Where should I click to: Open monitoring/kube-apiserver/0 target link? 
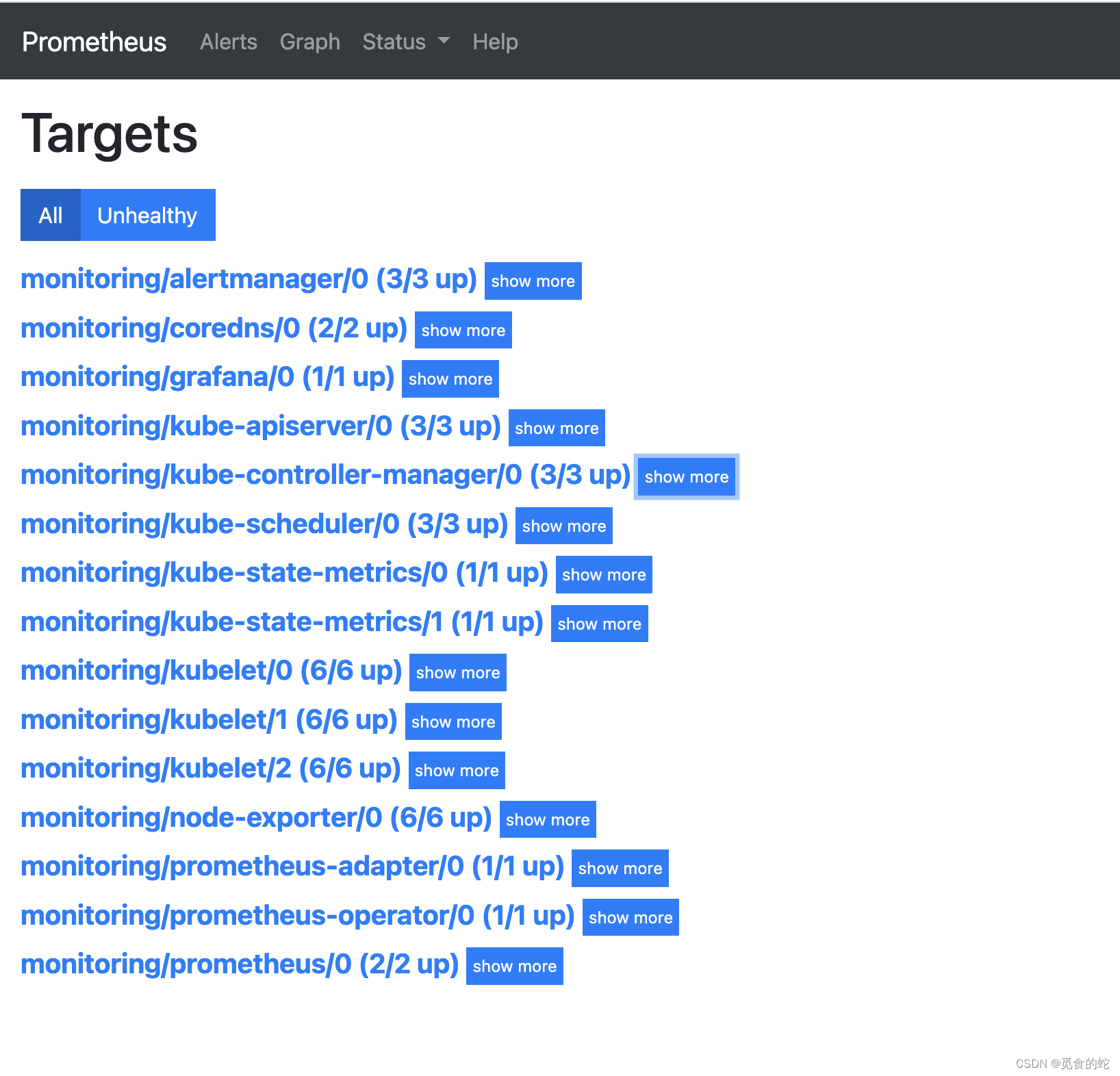tap(261, 426)
